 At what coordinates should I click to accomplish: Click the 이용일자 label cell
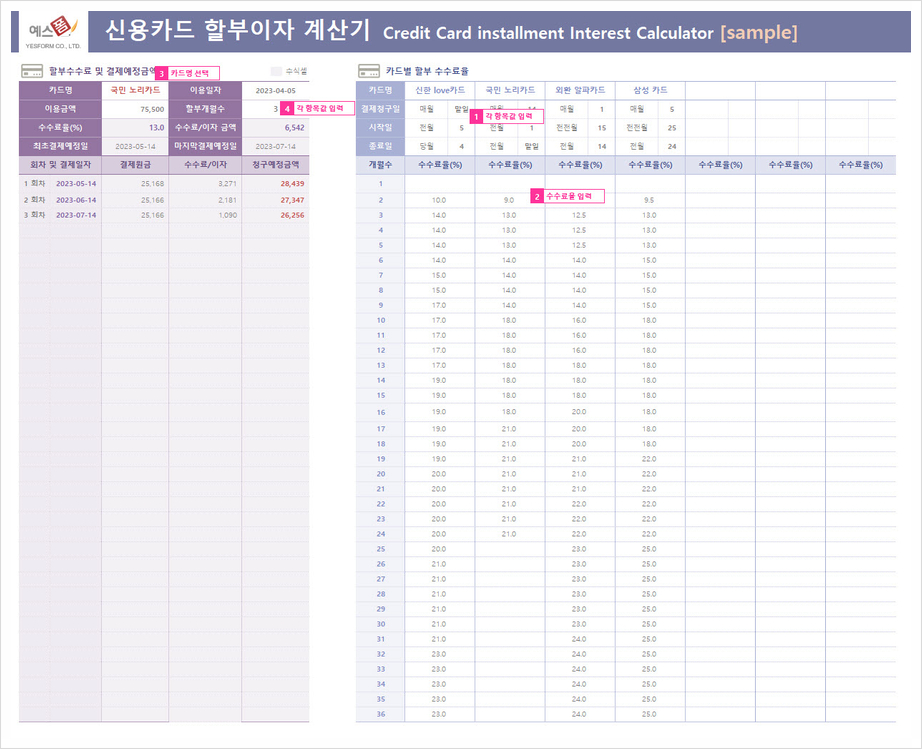pyautogui.click(x=205, y=90)
